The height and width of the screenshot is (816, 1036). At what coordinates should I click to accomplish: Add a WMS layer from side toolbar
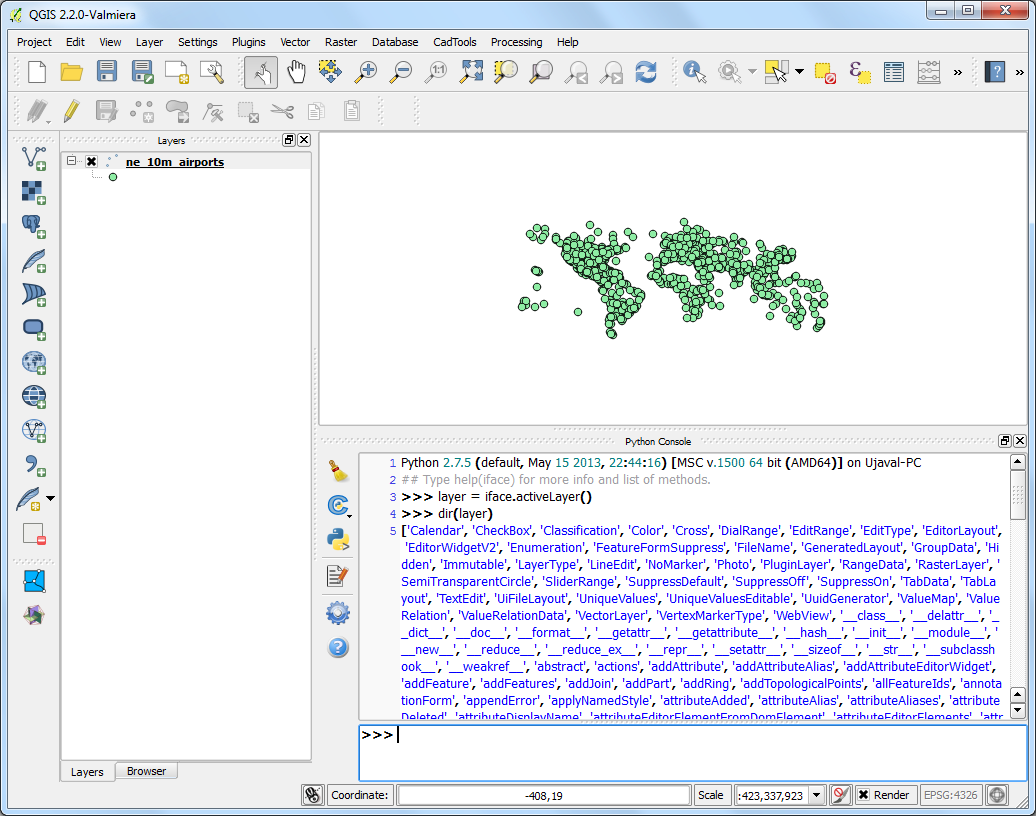[x=34, y=362]
